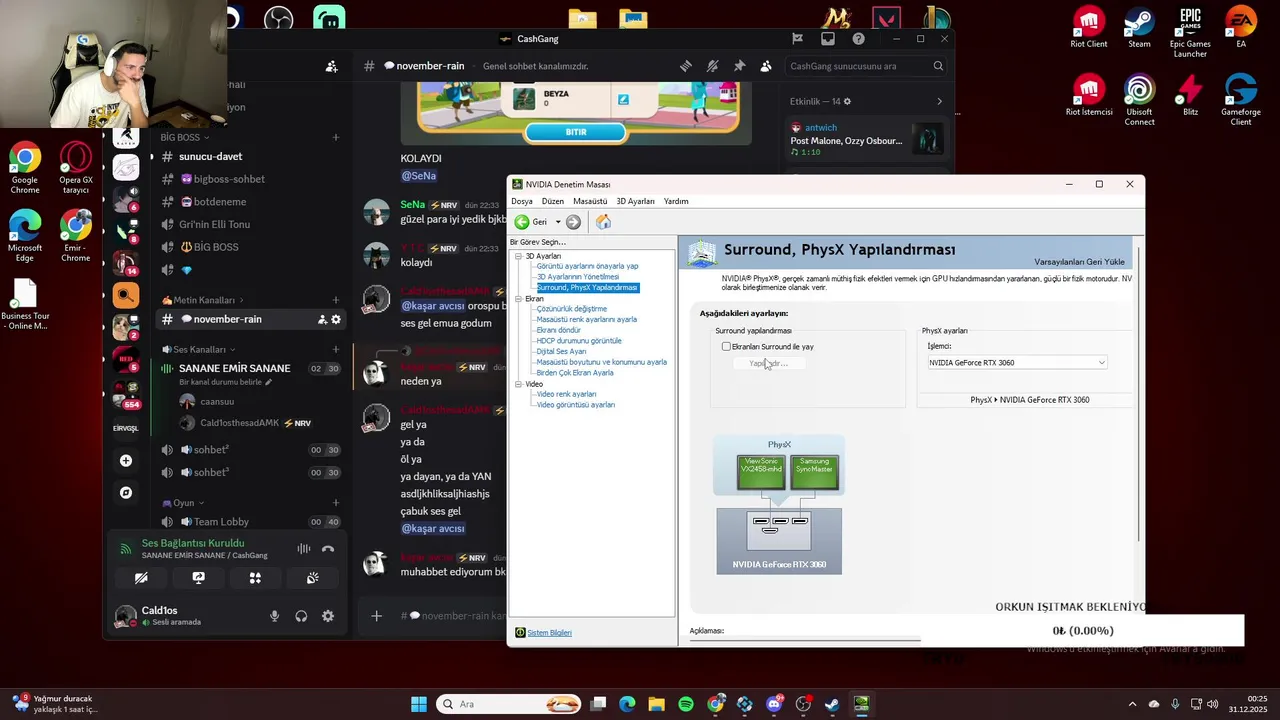Open Spotify from the Windows taskbar
The width and height of the screenshot is (1280, 720).
(686, 704)
